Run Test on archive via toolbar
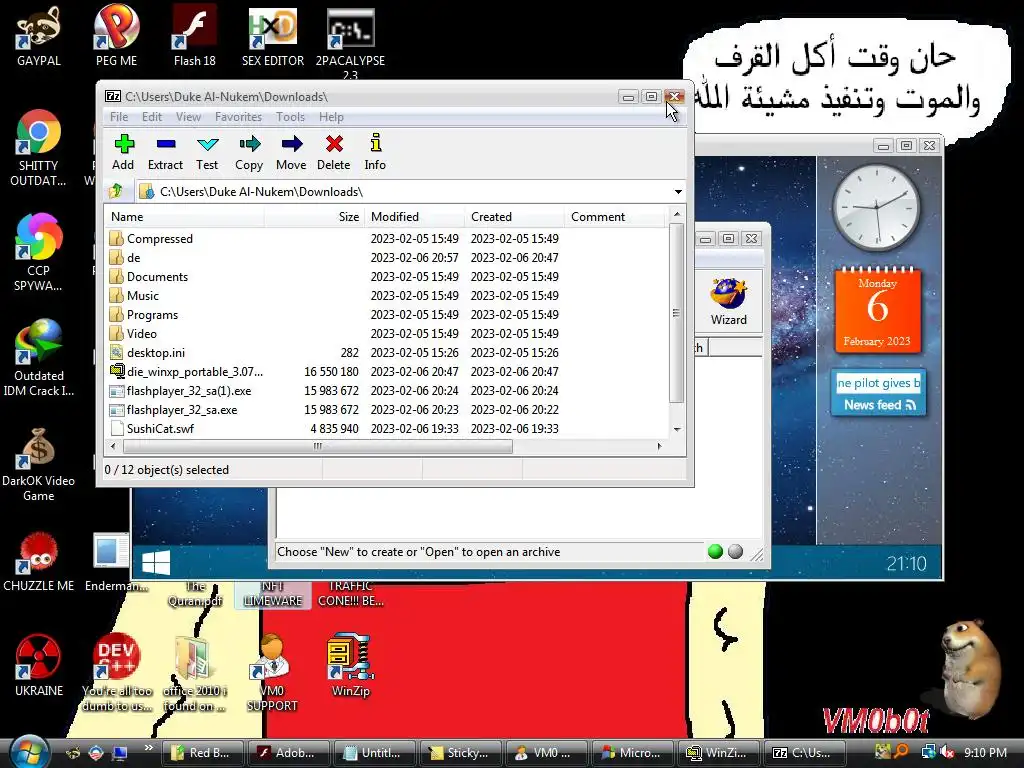Viewport: 1024px width, 768px height. tap(207, 152)
